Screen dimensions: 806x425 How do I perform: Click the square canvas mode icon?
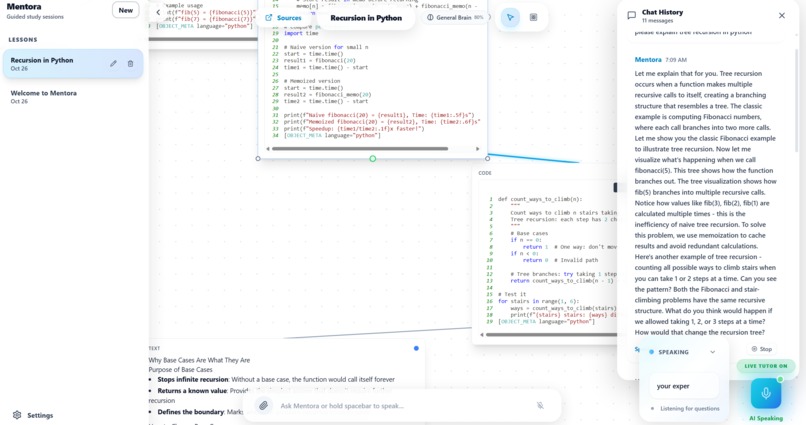534,17
